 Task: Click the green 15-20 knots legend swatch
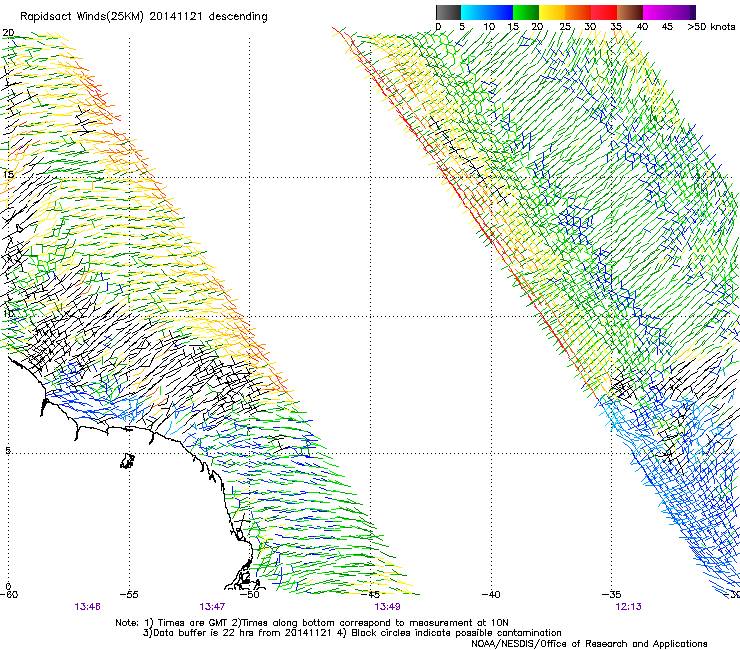(x=526, y=12)
